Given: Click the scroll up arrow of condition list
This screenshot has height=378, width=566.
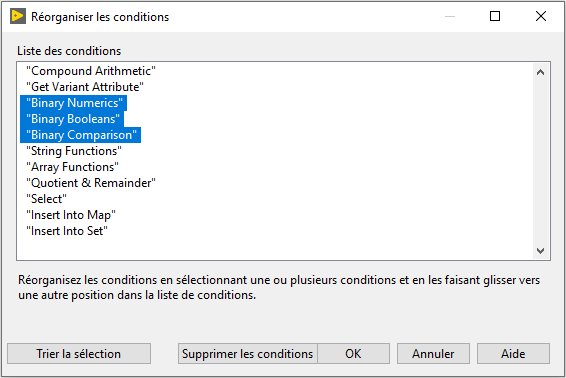Looking at the screenshot, I should coord(540,72).
